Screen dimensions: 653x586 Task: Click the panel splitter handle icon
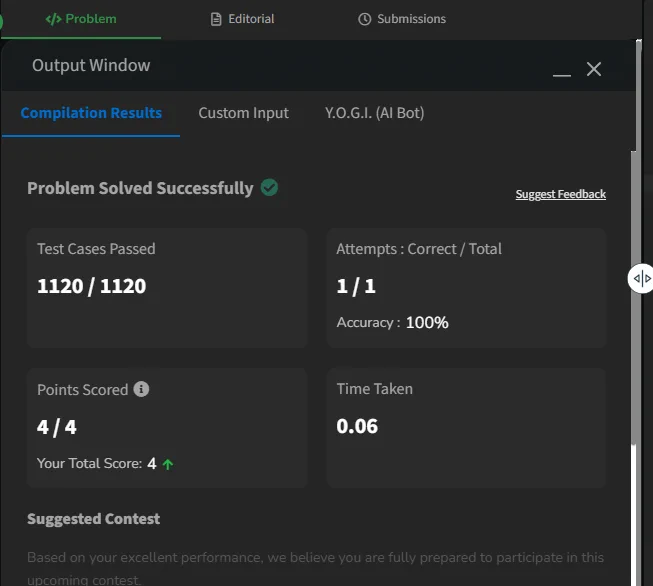(x=642, y=278)
